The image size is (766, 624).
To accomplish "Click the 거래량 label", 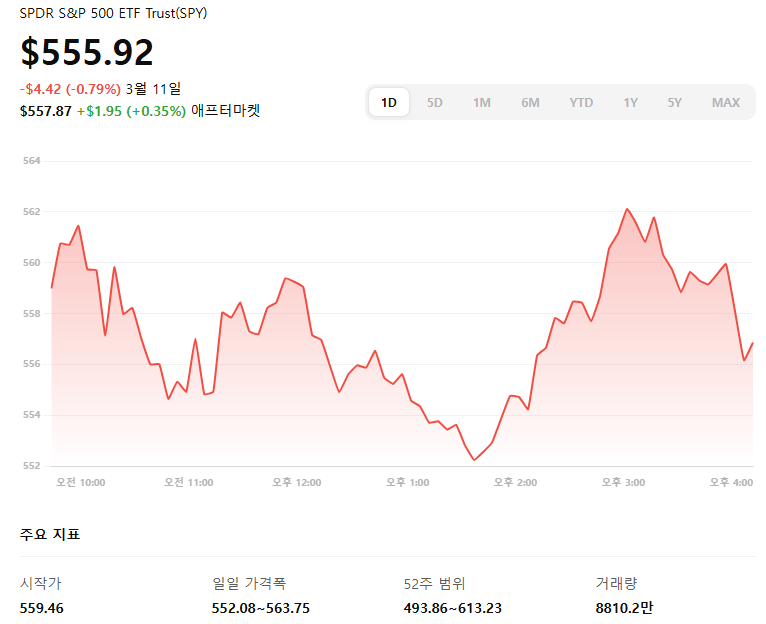I will (x=617, y=583).
